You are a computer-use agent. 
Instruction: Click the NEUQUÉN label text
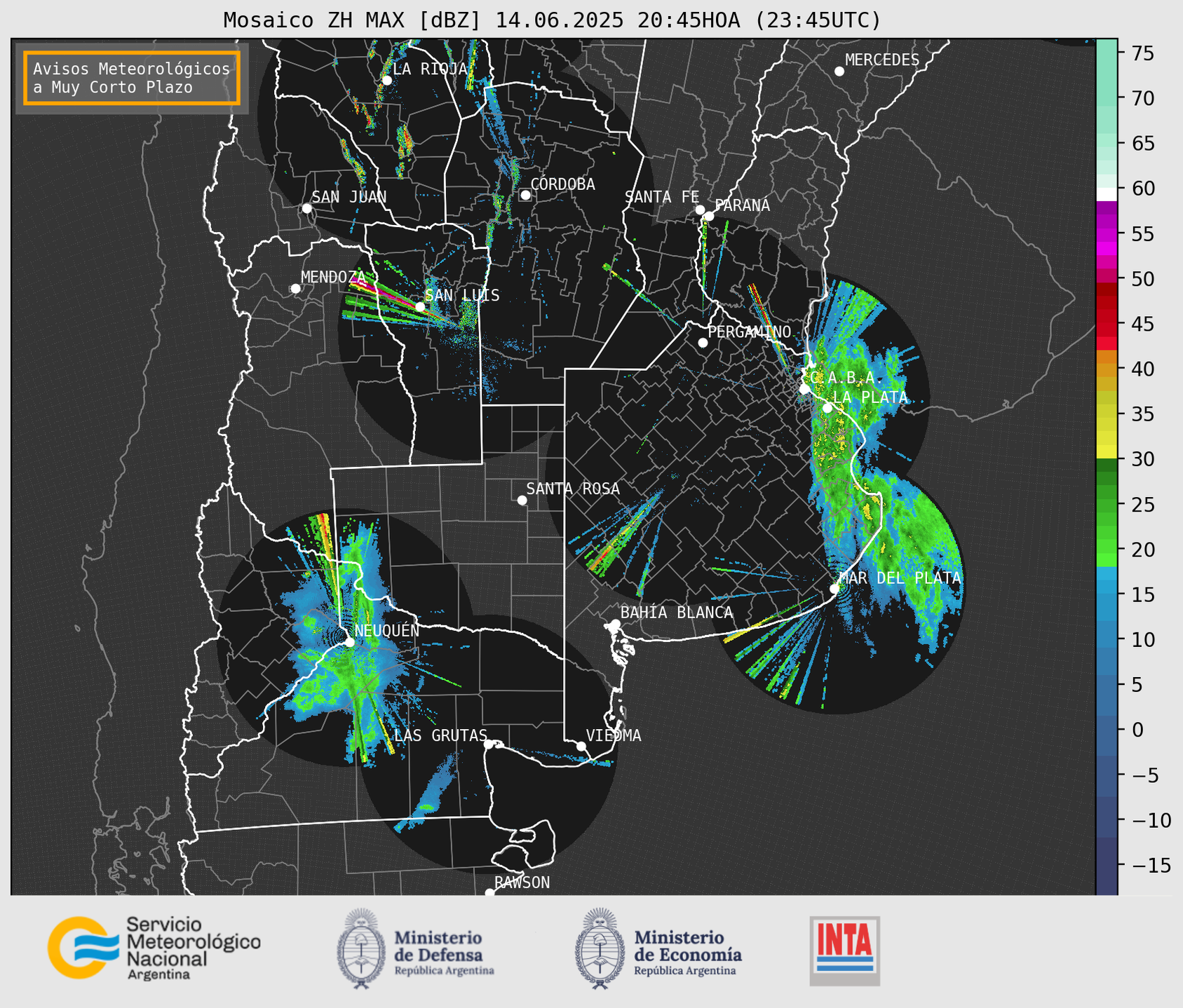[x=386, y=630]
